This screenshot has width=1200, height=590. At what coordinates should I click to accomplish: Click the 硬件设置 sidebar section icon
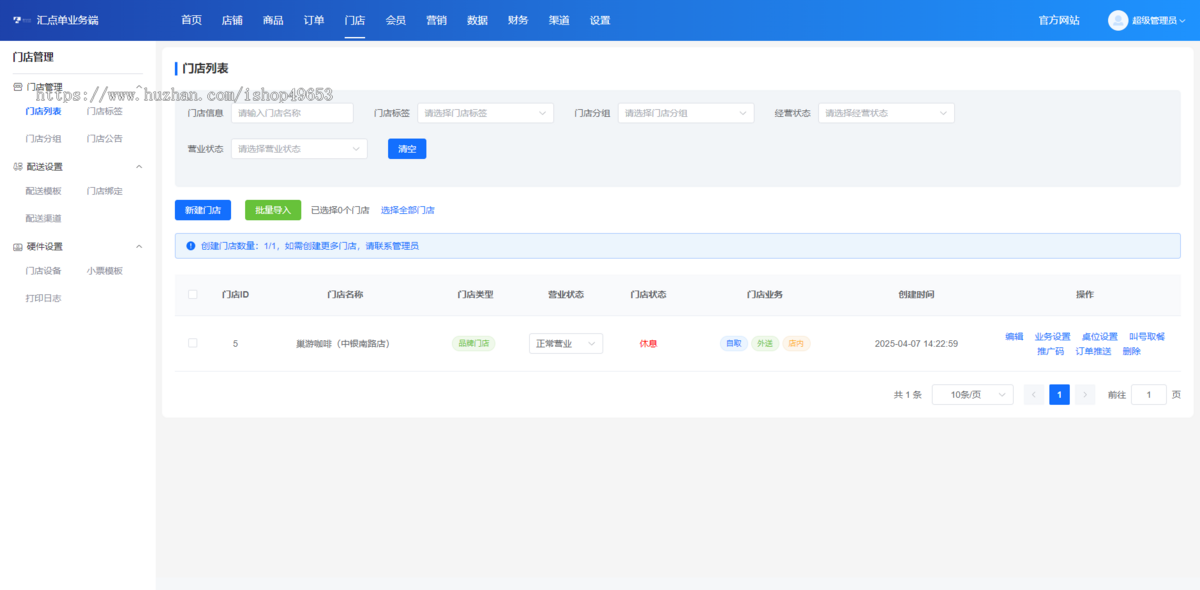(x=17, y=247)
